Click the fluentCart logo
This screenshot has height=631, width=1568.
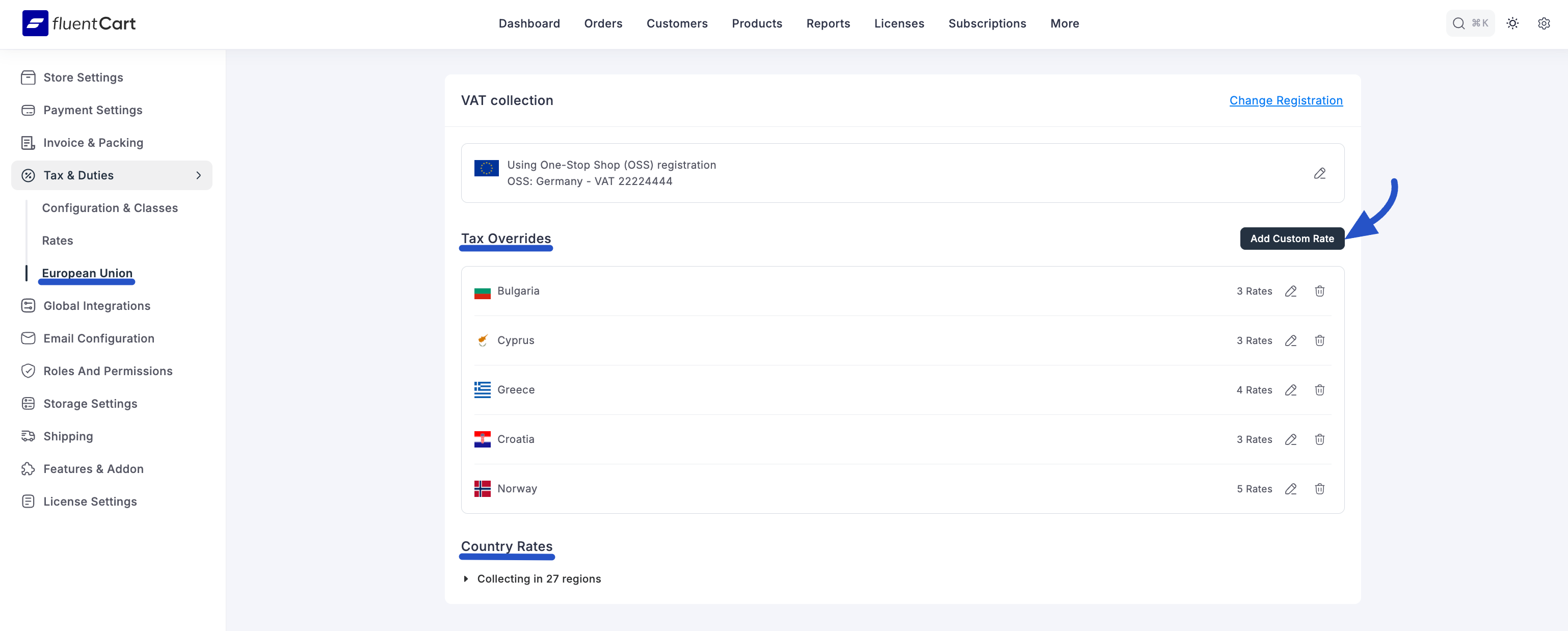pyautogui.click(x=79, y=23)
